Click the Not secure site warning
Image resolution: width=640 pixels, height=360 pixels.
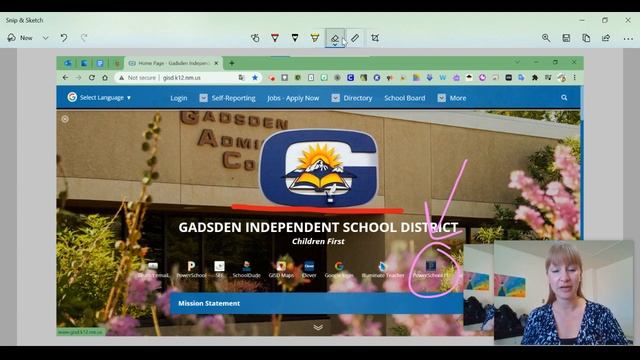pos(137,78)
